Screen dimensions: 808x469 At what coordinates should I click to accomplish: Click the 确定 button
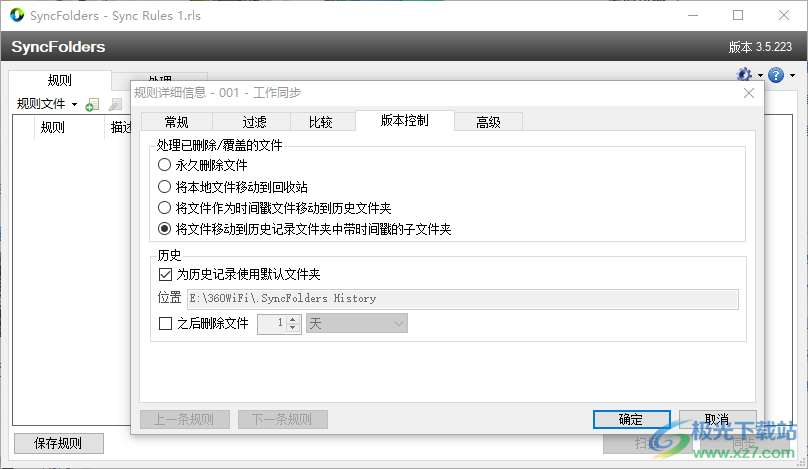click(631, 420)
